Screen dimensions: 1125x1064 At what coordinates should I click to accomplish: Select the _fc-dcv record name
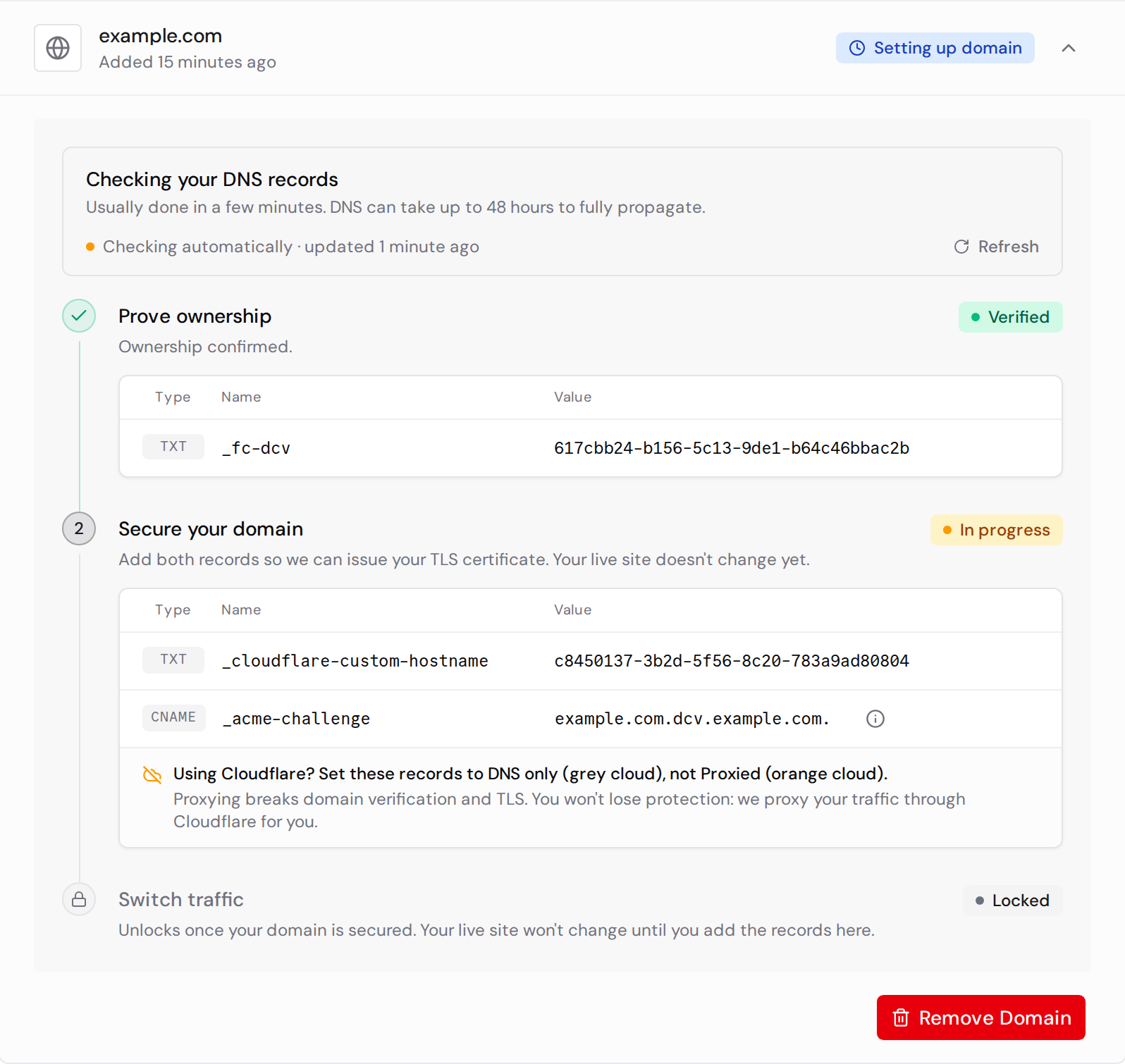tap(257, 448)
